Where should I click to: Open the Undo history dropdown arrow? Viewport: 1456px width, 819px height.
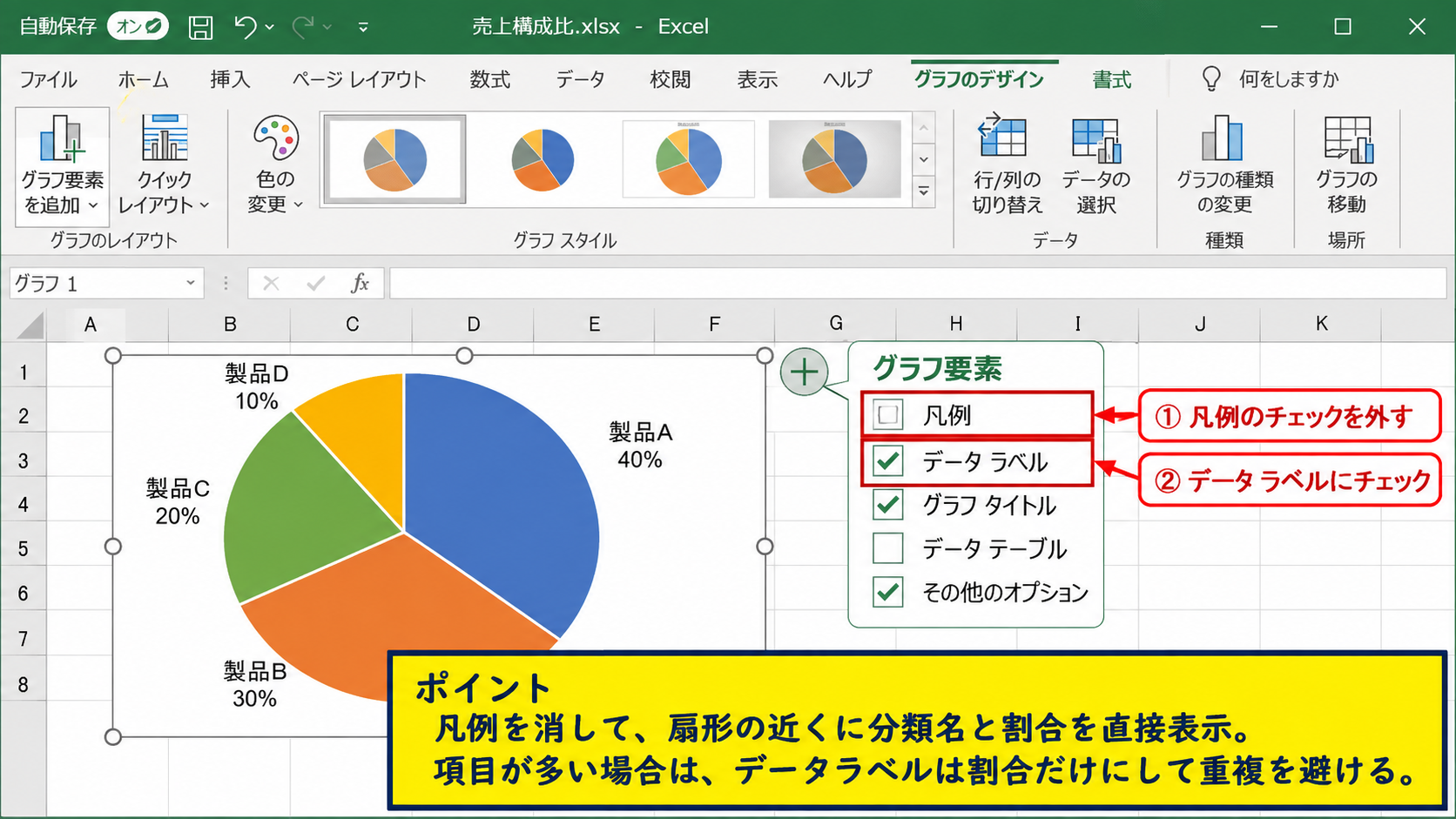point(270,28)
